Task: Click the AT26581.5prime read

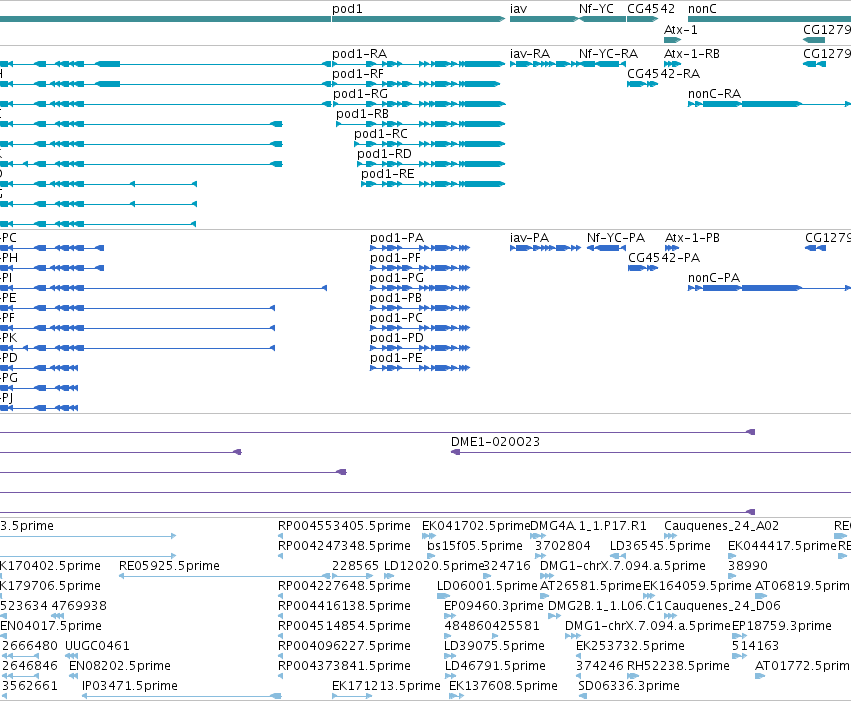Action: pos(543,596)
